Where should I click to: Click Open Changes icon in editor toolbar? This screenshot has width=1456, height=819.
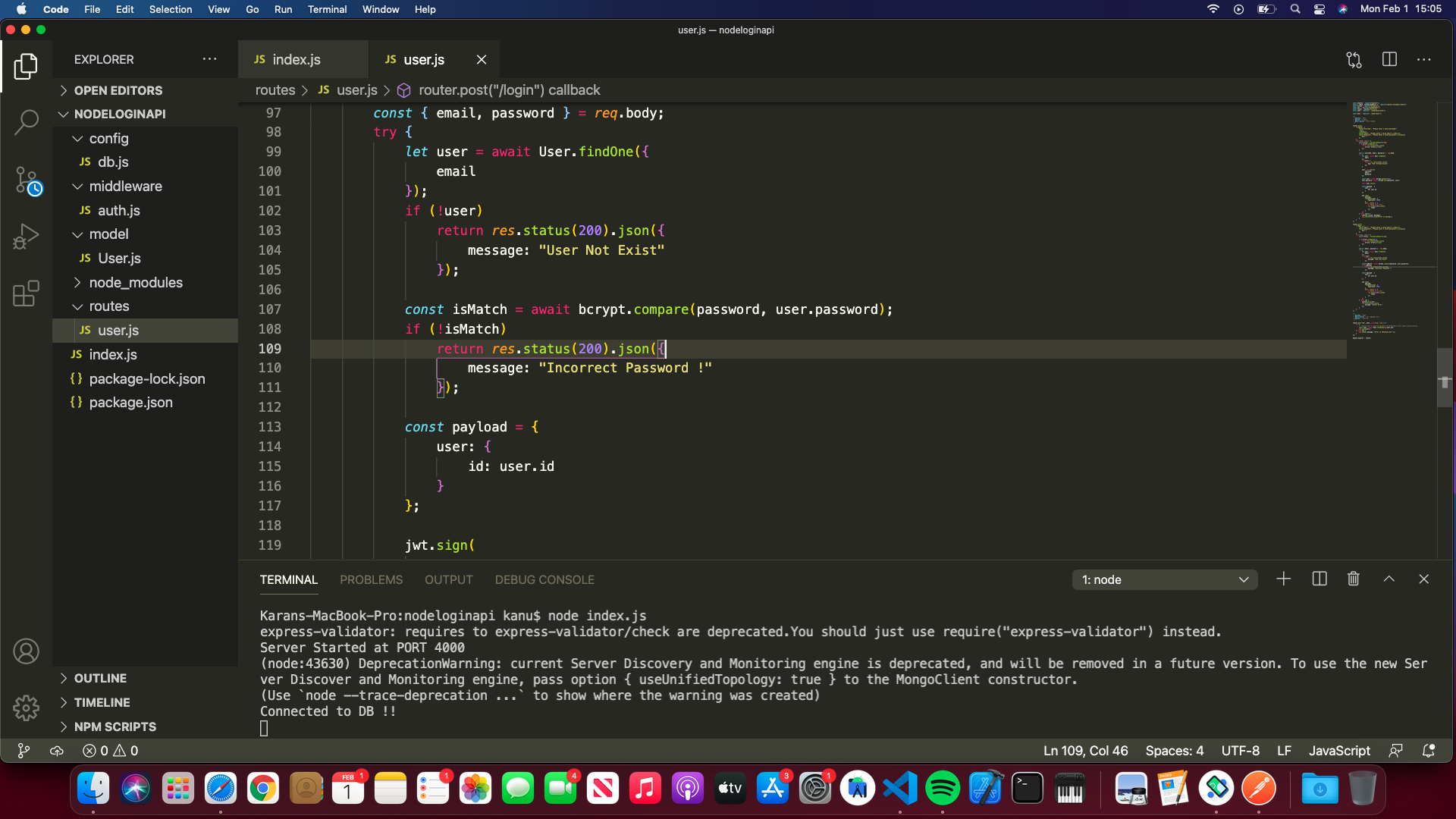click(x=1354, y=60)
